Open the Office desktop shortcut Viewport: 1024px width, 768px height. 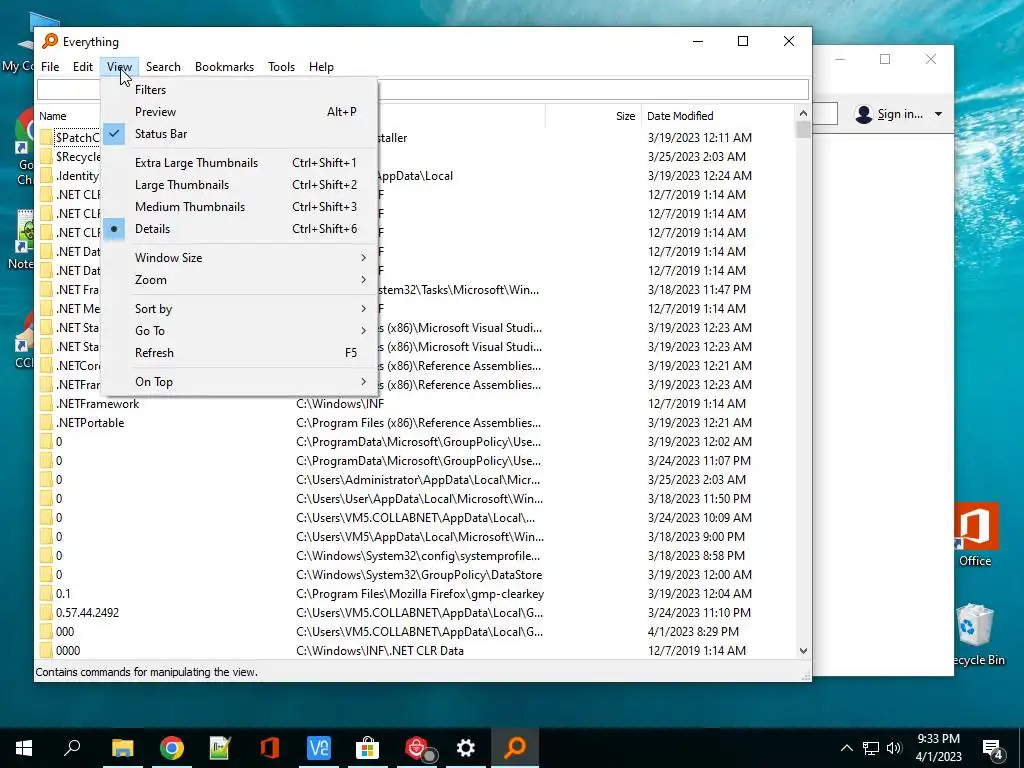pos(975,534)
